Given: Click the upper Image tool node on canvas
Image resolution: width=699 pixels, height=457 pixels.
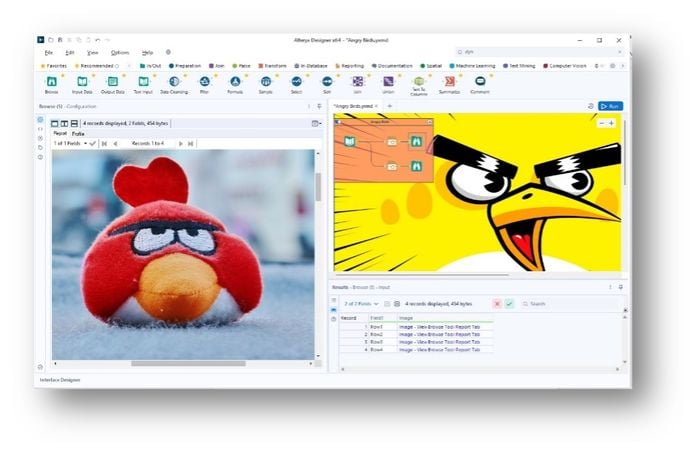Looking at the screenshot, I should [x=392, y=142].
